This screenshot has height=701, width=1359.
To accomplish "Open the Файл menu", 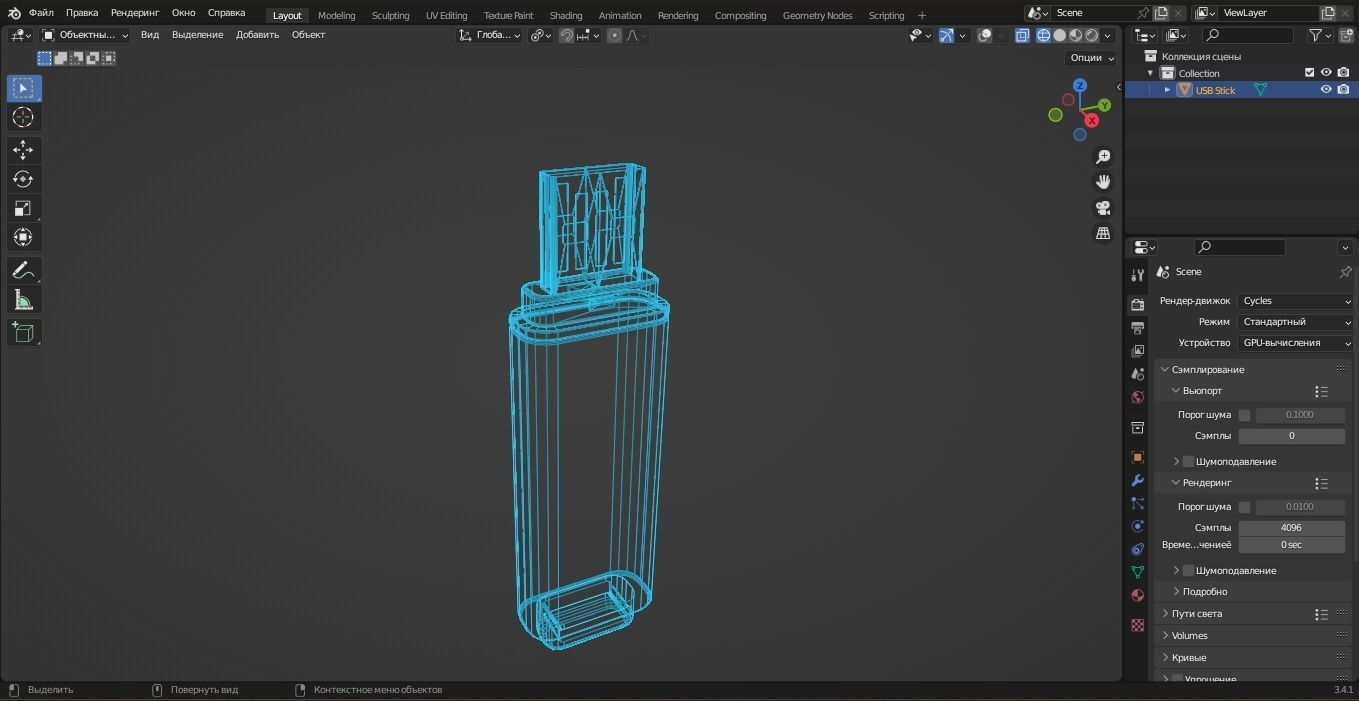I will coord(41,13).
